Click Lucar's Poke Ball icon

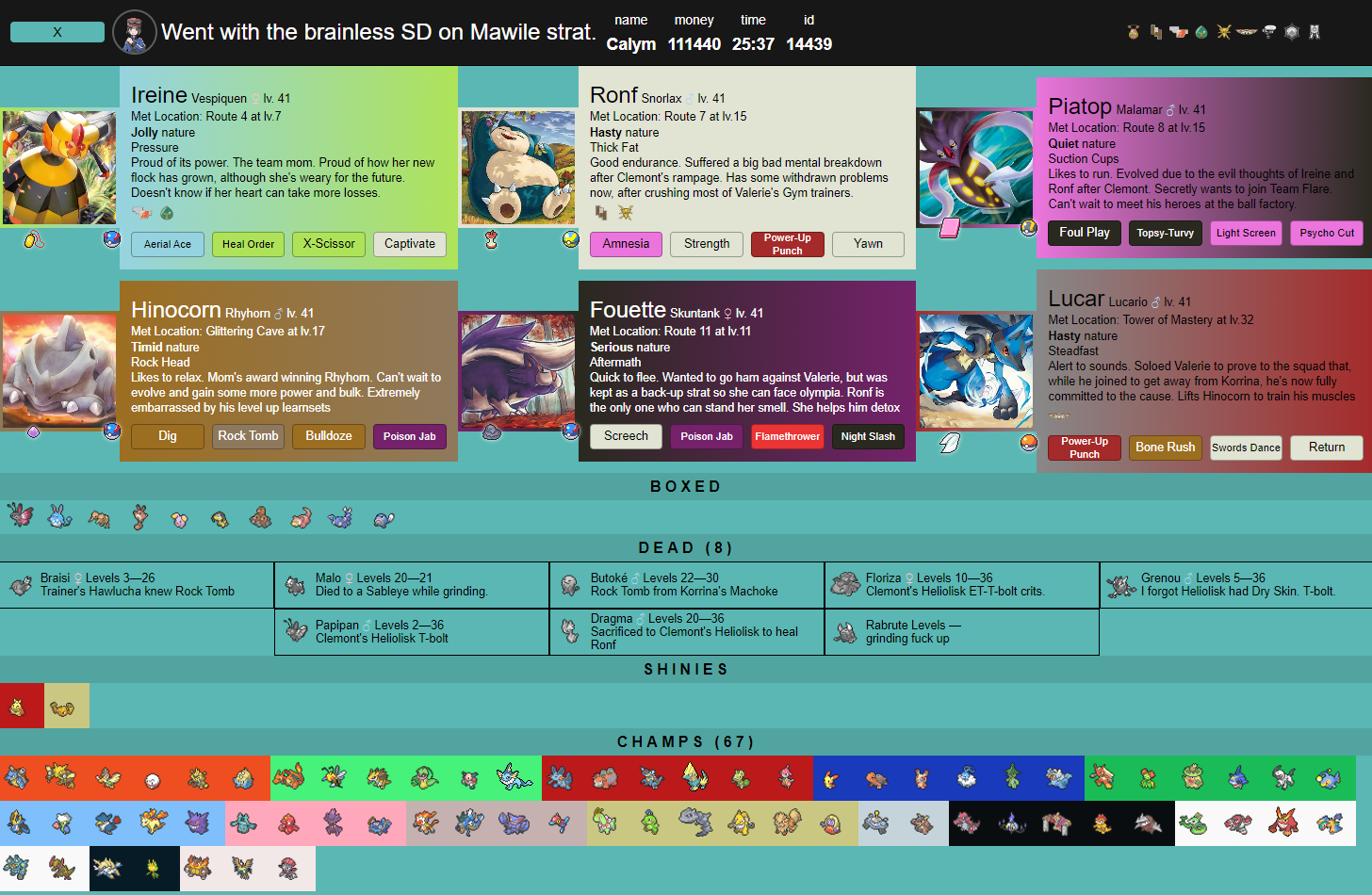(x=1029, y=442)
